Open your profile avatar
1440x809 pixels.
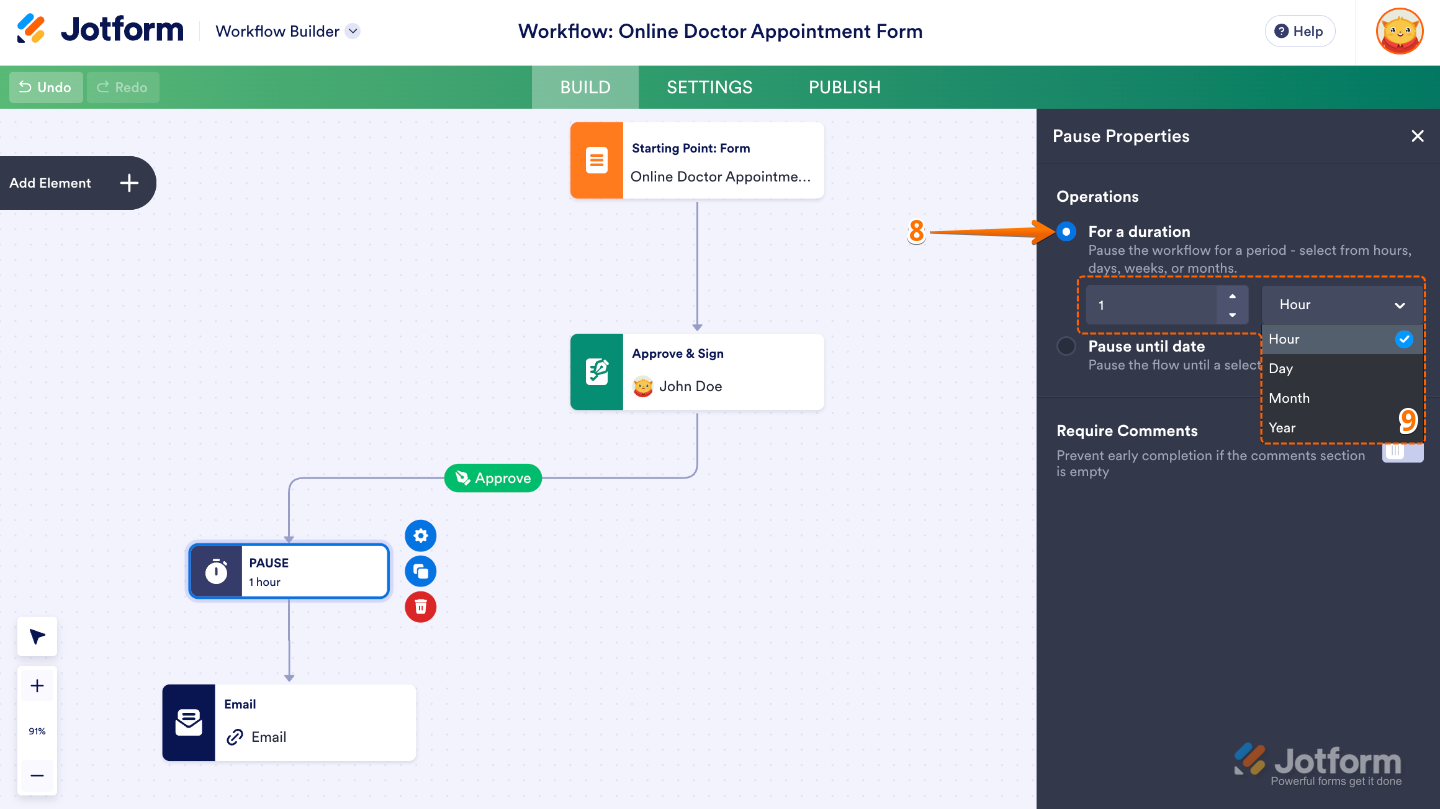tap(1398, 31)
